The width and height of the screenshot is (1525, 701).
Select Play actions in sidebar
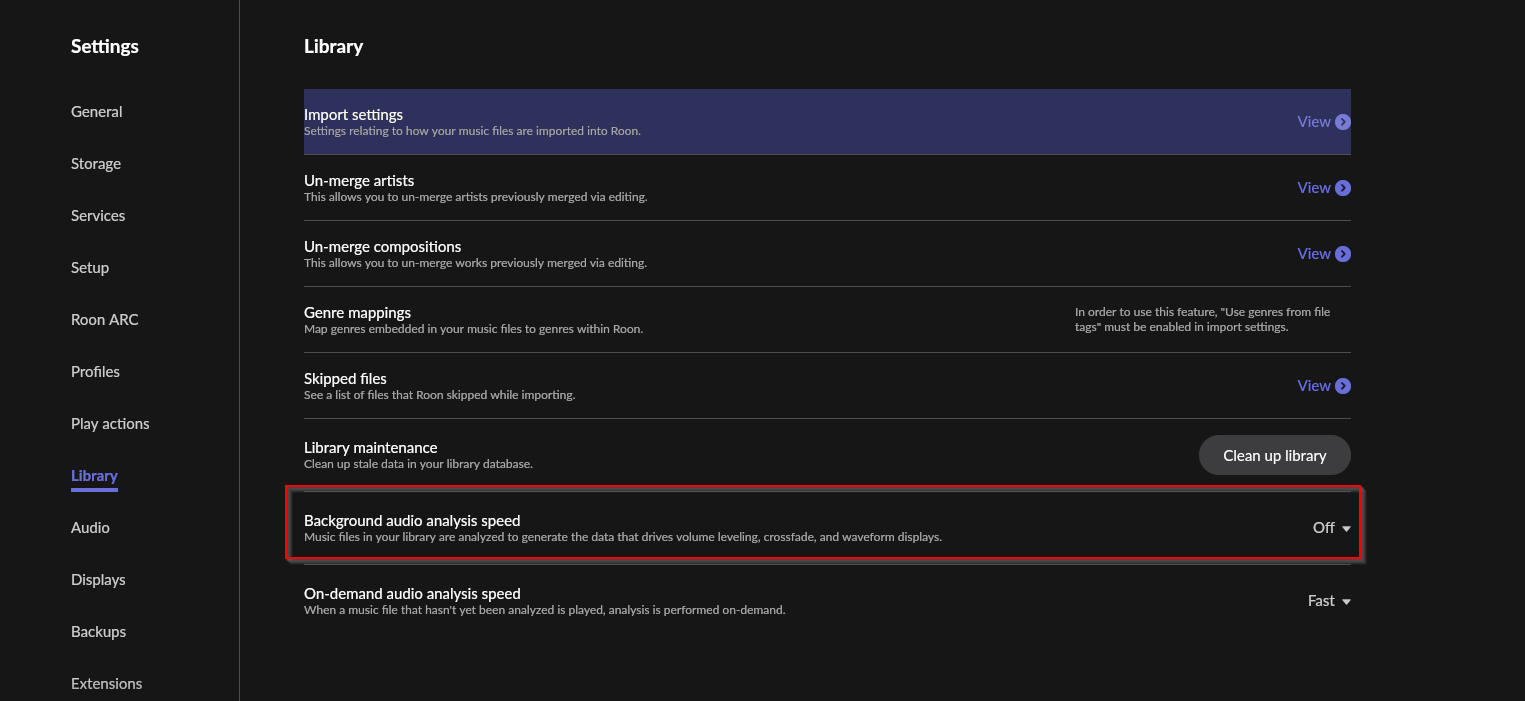pyautogui.click(x=110, y=424)
